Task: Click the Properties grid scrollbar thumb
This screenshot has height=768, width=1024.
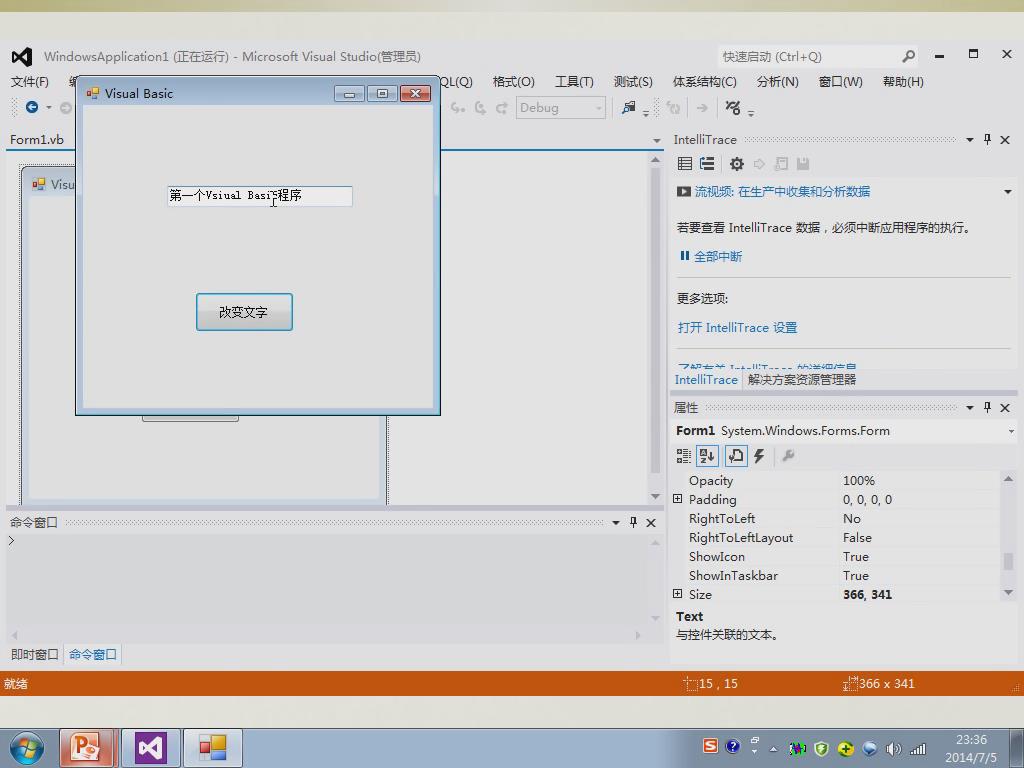Action: (x=1008, y=560)
